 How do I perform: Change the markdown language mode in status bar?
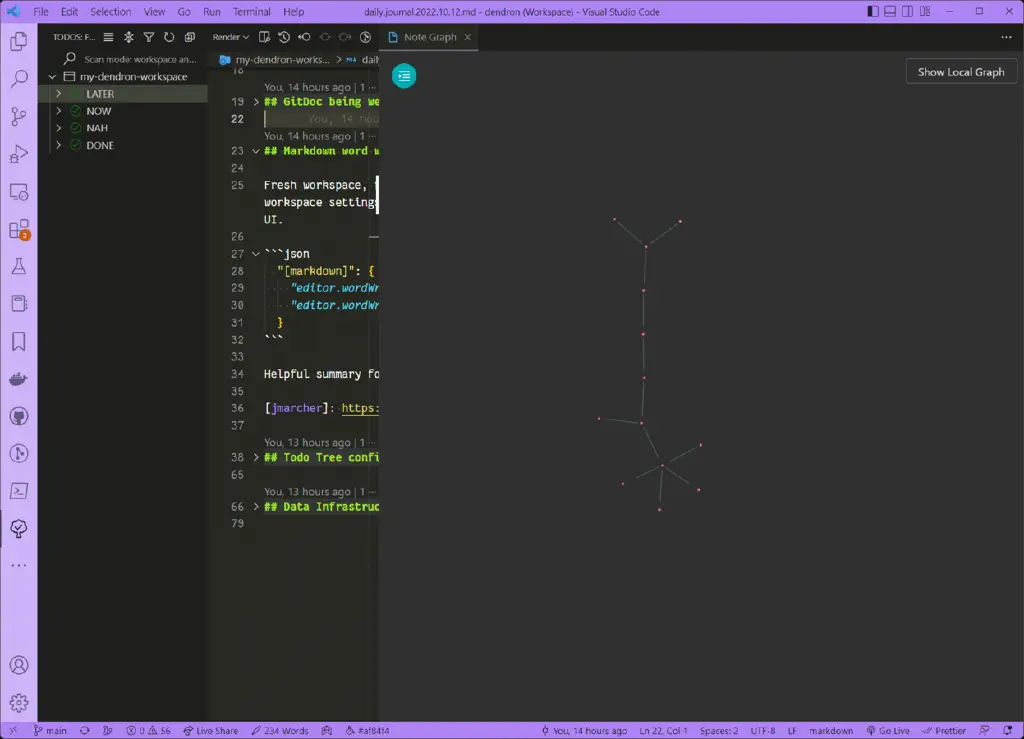831,731
